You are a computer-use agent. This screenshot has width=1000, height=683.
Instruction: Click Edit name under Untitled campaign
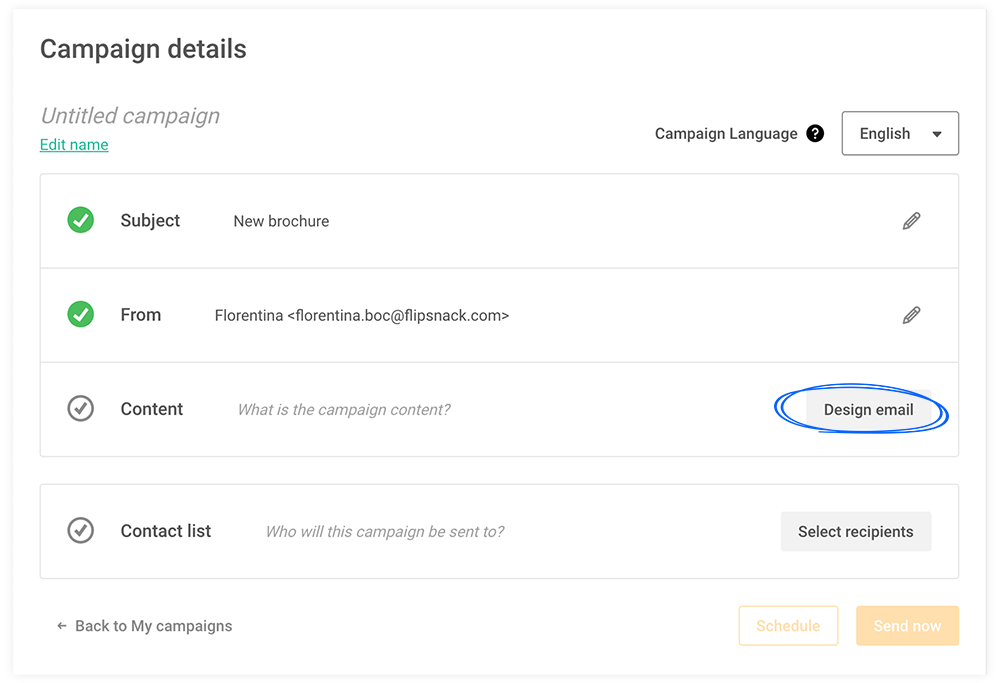click(x=73, y=144)
